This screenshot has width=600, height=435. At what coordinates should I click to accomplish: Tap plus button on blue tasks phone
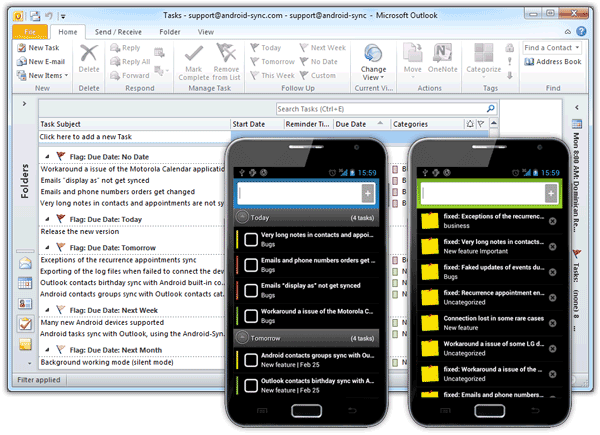[368, 193]
